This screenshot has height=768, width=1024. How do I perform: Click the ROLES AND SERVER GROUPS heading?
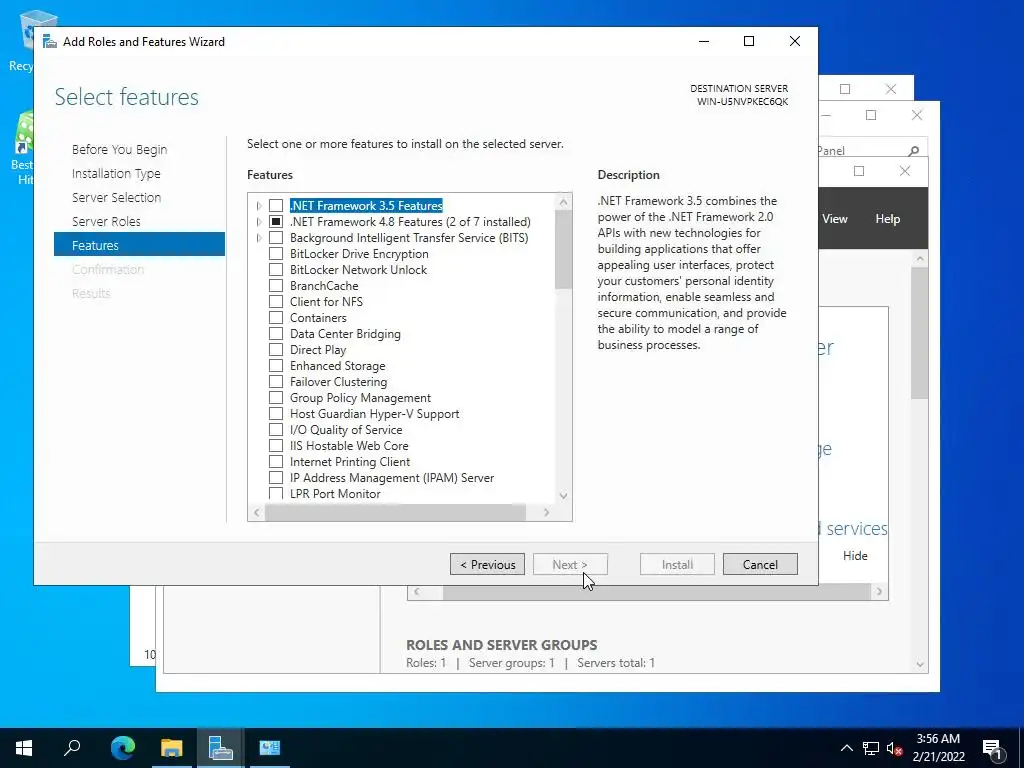[x=502, y=645]
